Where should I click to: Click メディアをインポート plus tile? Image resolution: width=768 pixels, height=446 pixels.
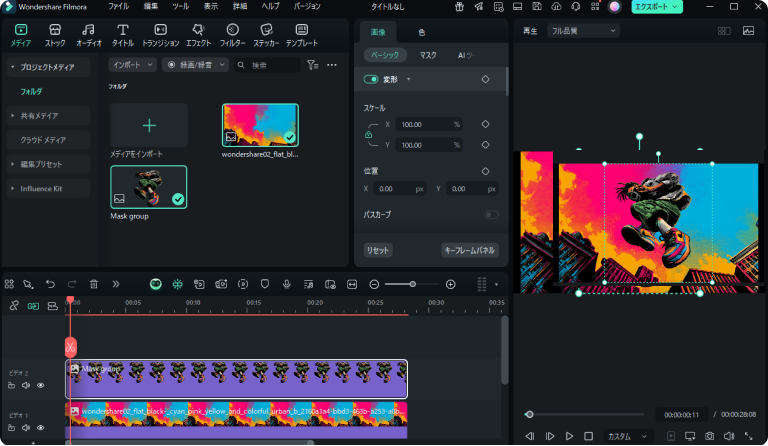tap(149, 125)
